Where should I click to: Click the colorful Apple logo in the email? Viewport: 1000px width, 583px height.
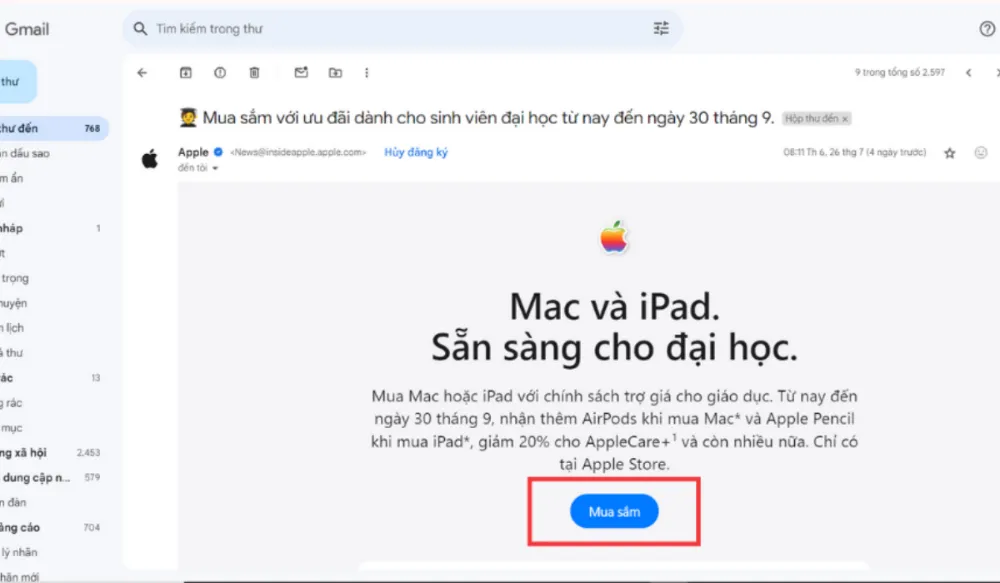pos(614,237)
